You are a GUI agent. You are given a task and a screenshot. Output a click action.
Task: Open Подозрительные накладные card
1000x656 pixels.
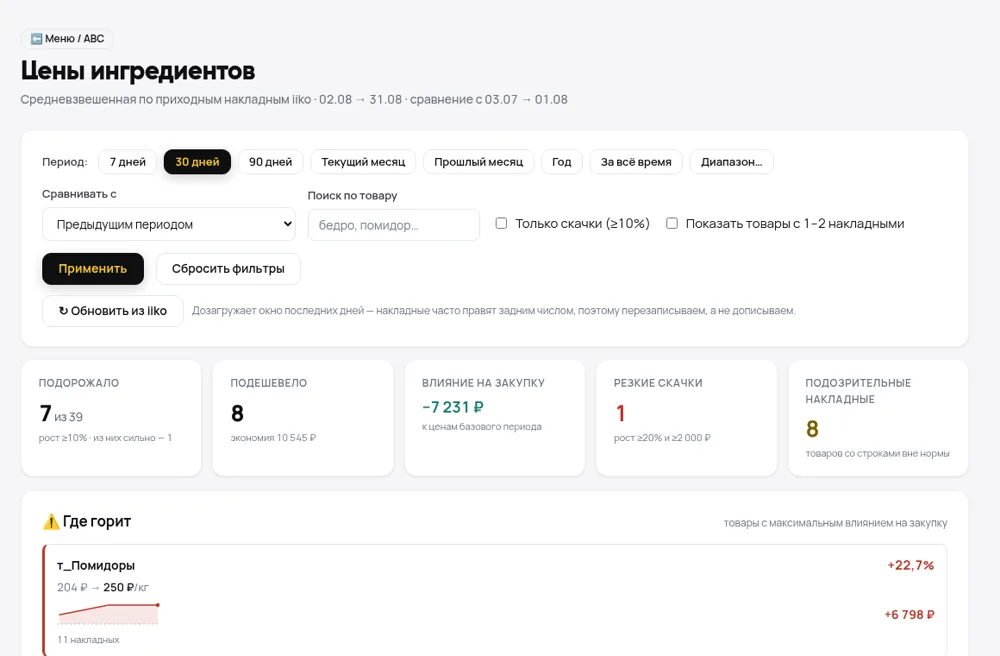tap(878, 418)
